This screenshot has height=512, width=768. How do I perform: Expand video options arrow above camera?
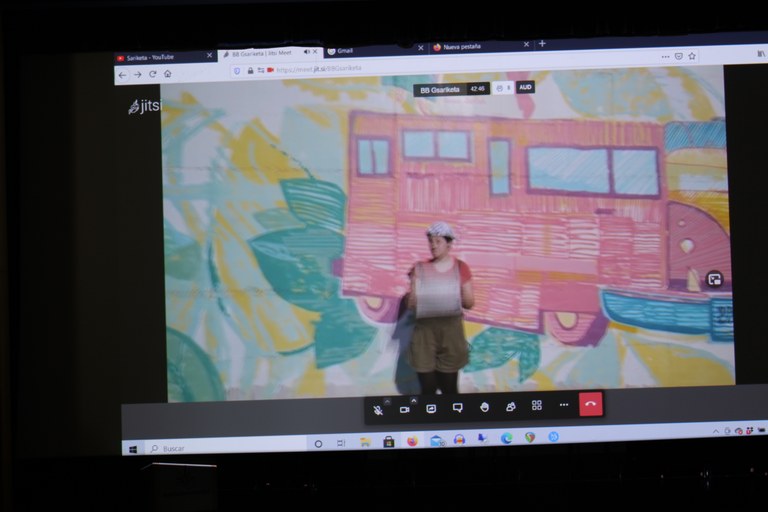(x=413, y=400)
